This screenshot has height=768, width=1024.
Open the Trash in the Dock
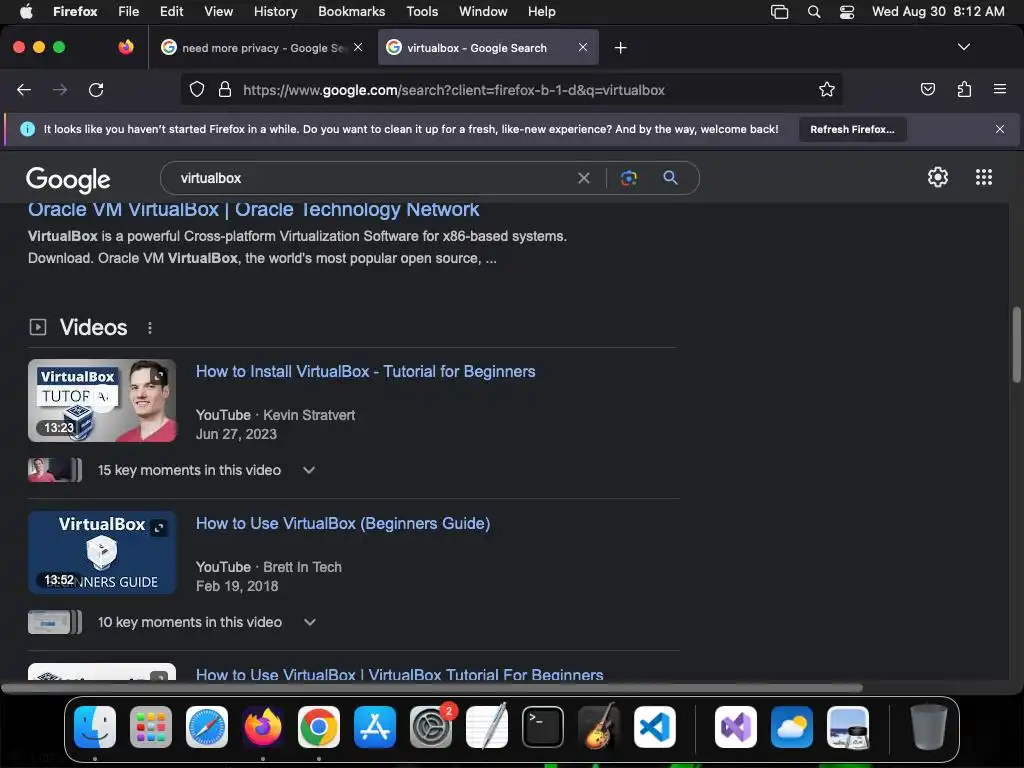point(929,727)
